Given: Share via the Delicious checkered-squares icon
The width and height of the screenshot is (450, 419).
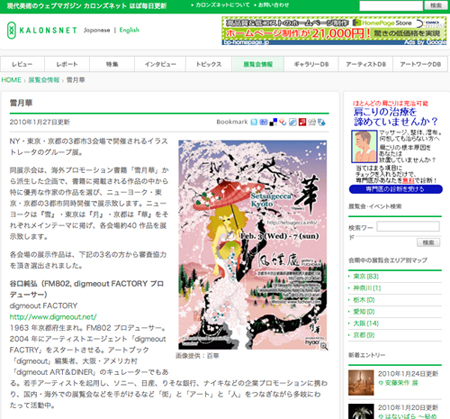Looking at the screenshot, I should coord(273,122).
